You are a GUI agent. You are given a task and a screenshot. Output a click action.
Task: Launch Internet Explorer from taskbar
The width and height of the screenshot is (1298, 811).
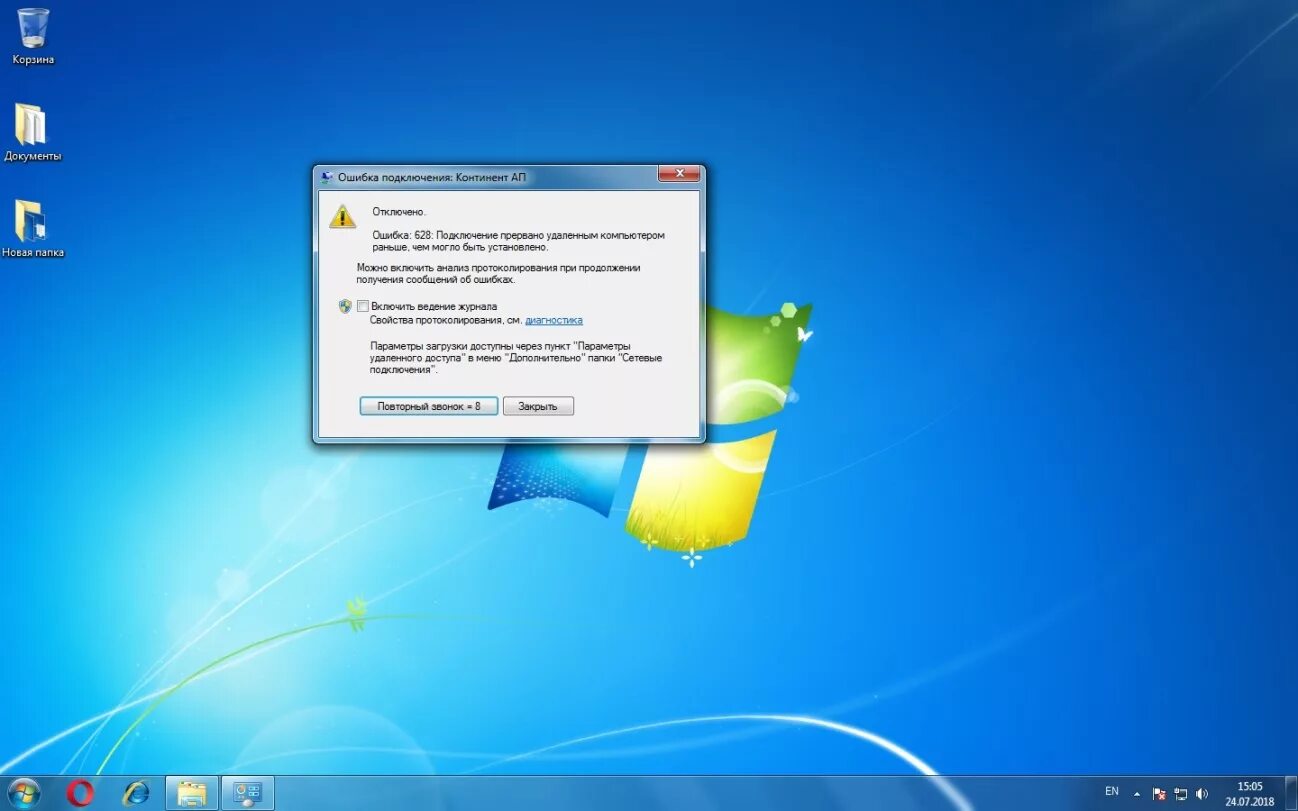(x=135, y=793)
